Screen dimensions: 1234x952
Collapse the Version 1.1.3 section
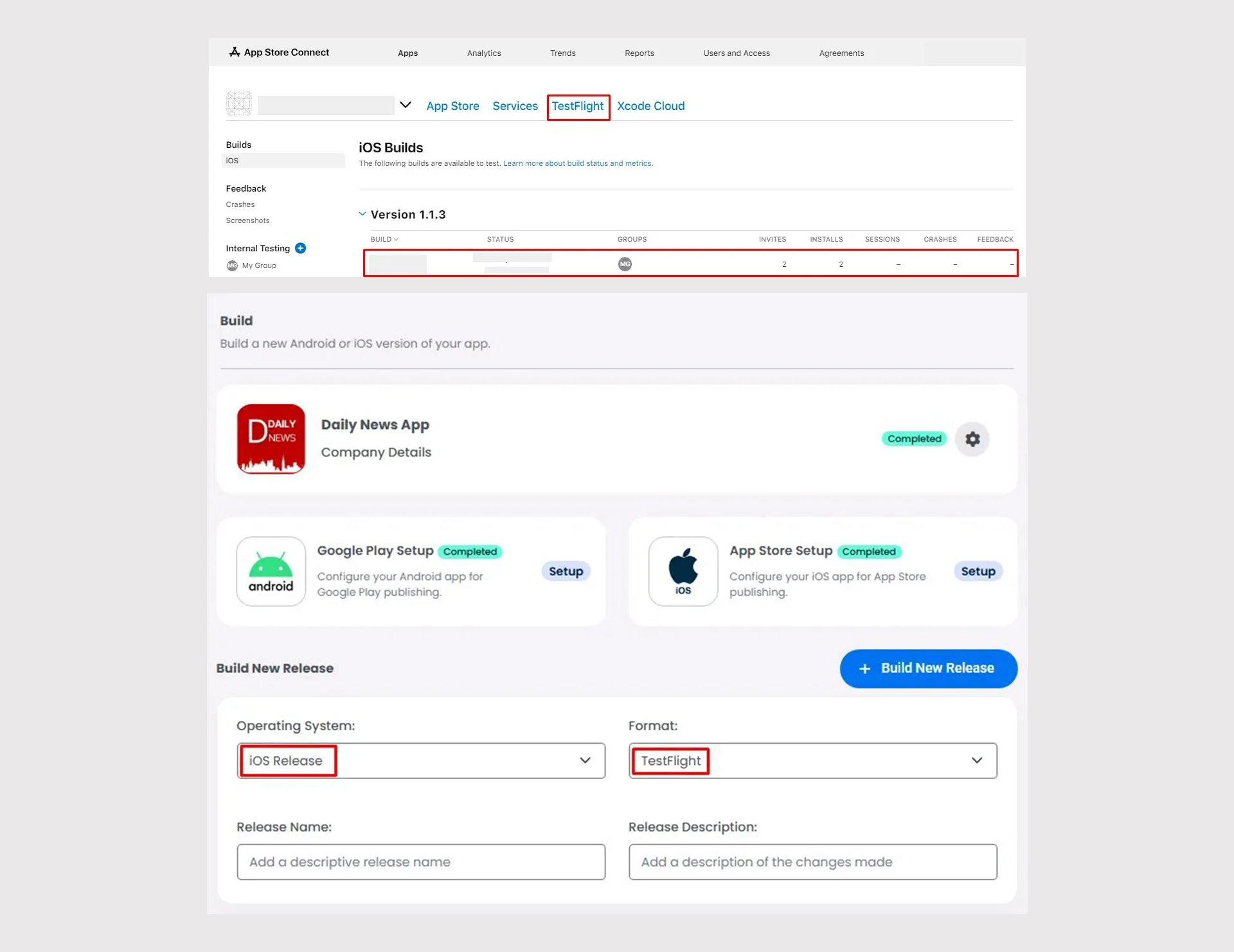click(362, 214)
